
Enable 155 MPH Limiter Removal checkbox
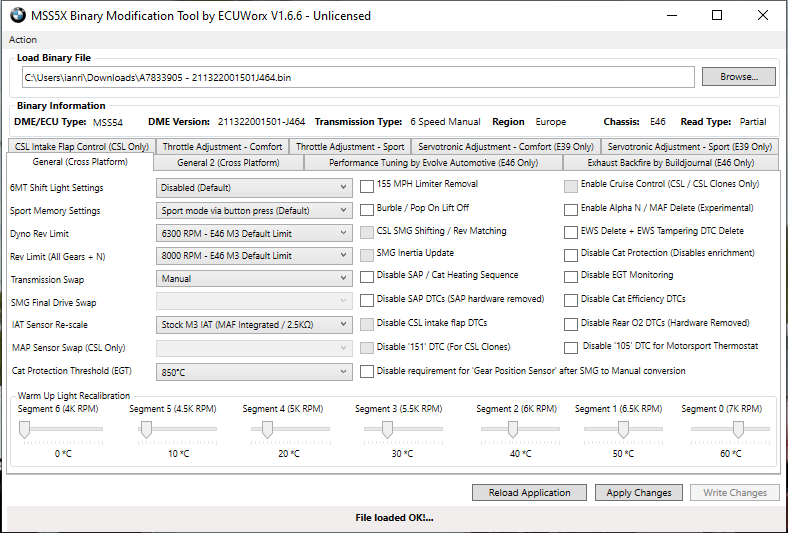[367, 186]
